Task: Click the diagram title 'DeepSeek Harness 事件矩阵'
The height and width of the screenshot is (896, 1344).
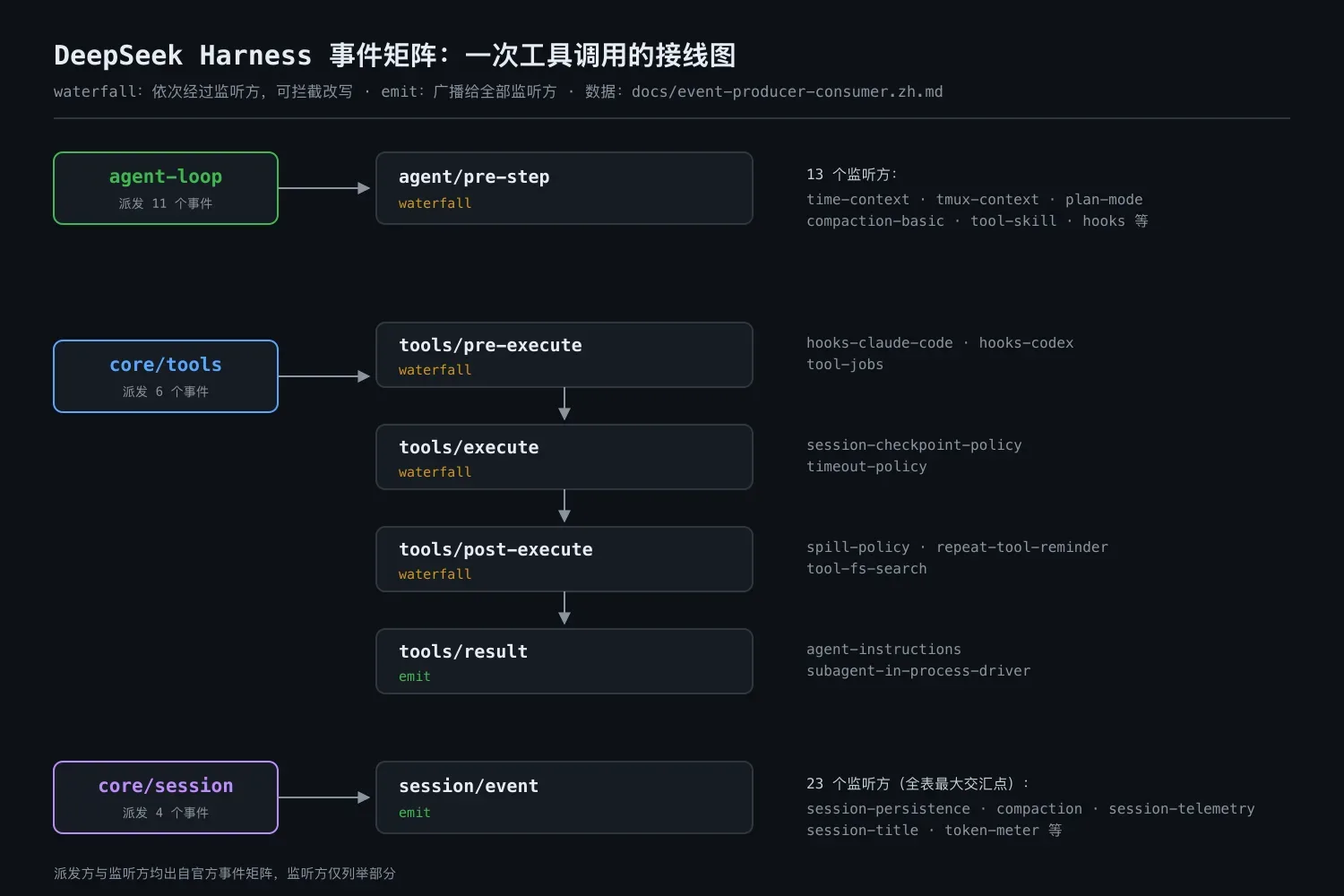Action: (246, 56)
